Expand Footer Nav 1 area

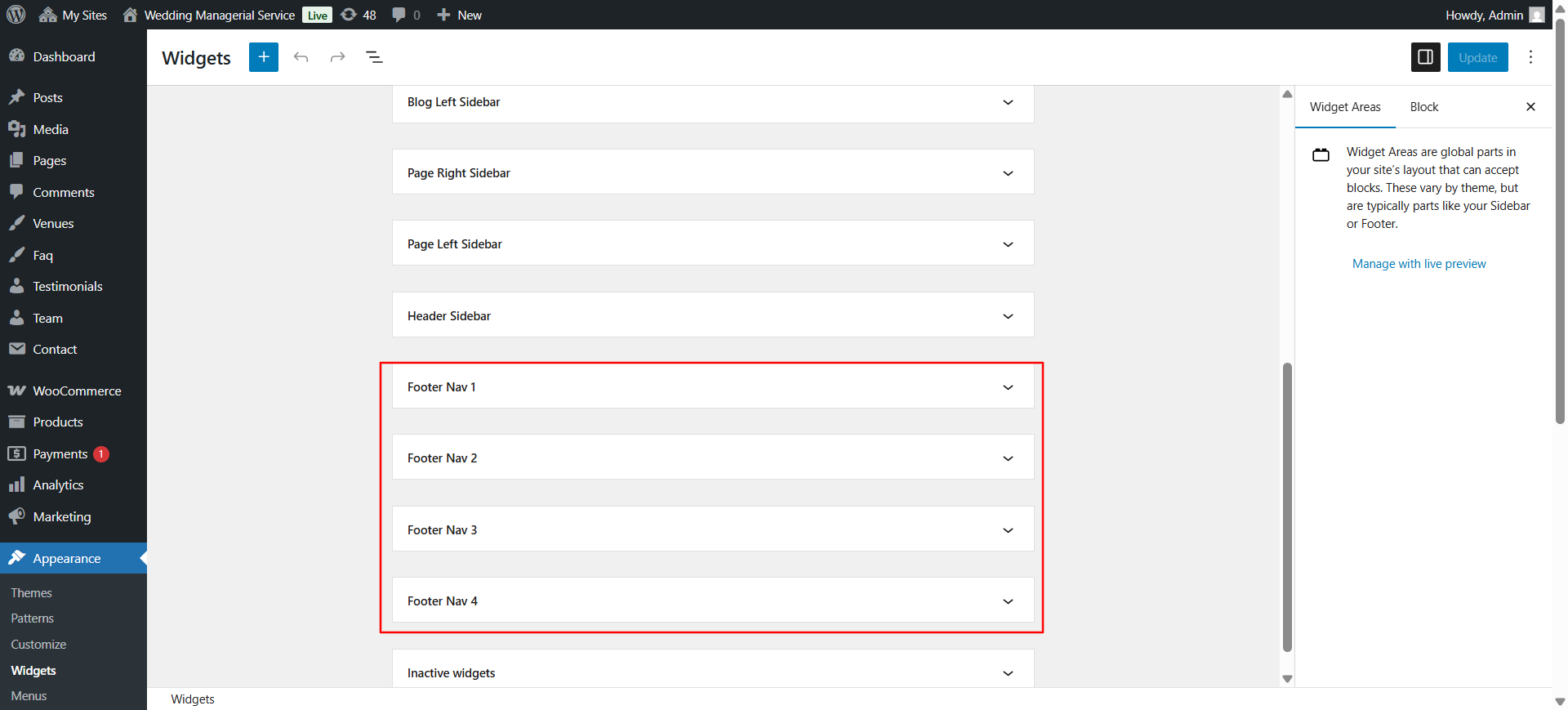[713, 386]
